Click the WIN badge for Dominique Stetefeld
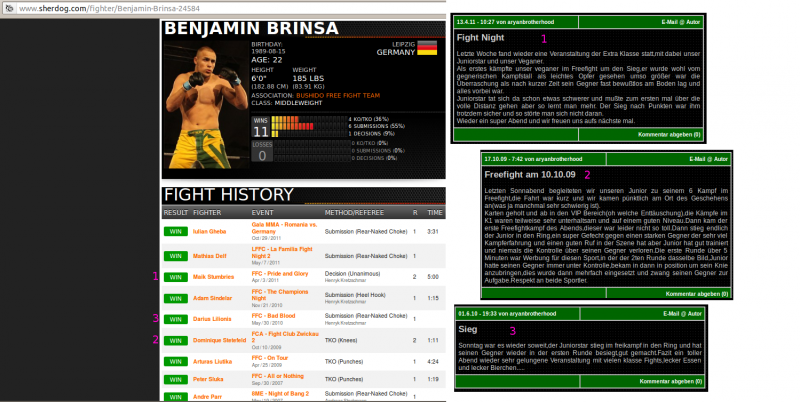 tap(176, 340)
